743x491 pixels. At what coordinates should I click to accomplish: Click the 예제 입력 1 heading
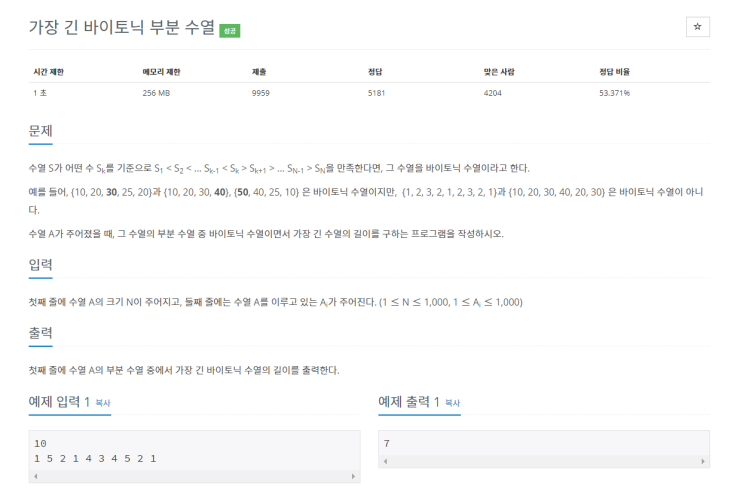point(59,402)
